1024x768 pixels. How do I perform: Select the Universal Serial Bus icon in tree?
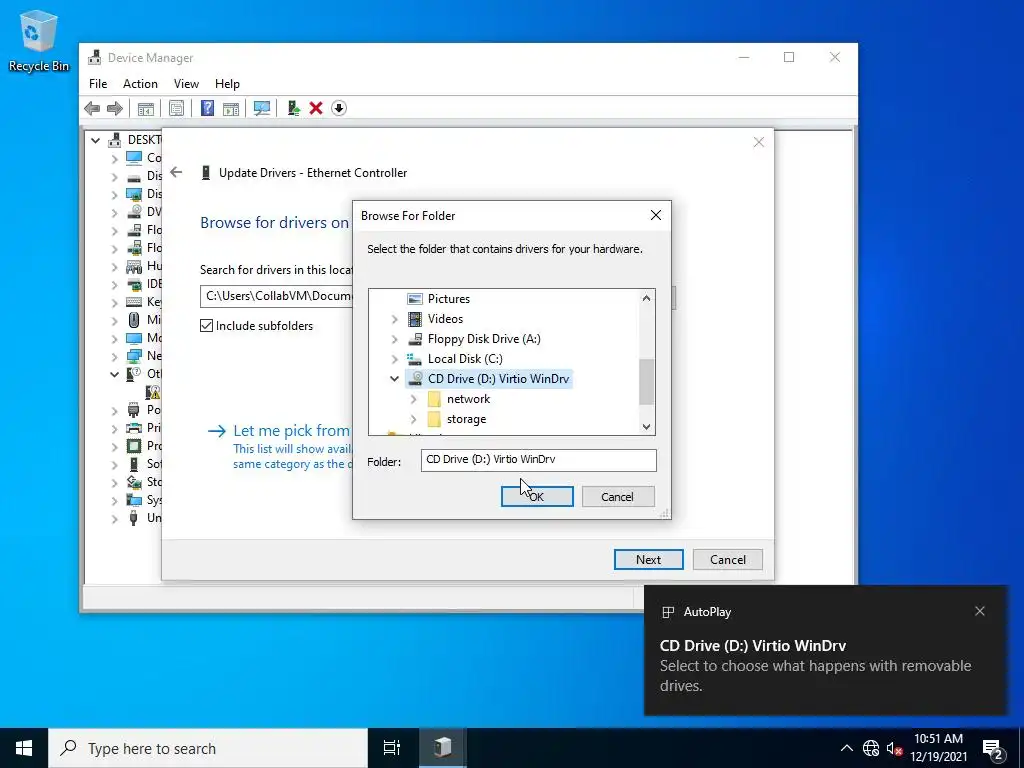134,518
